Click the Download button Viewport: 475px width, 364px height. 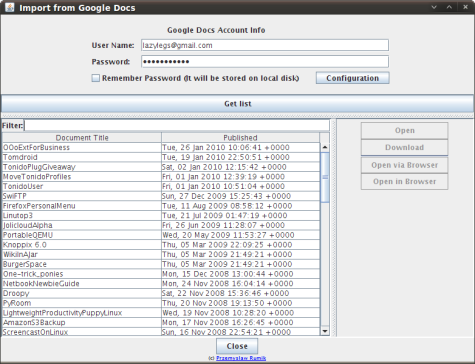click(x=404, y=147)
